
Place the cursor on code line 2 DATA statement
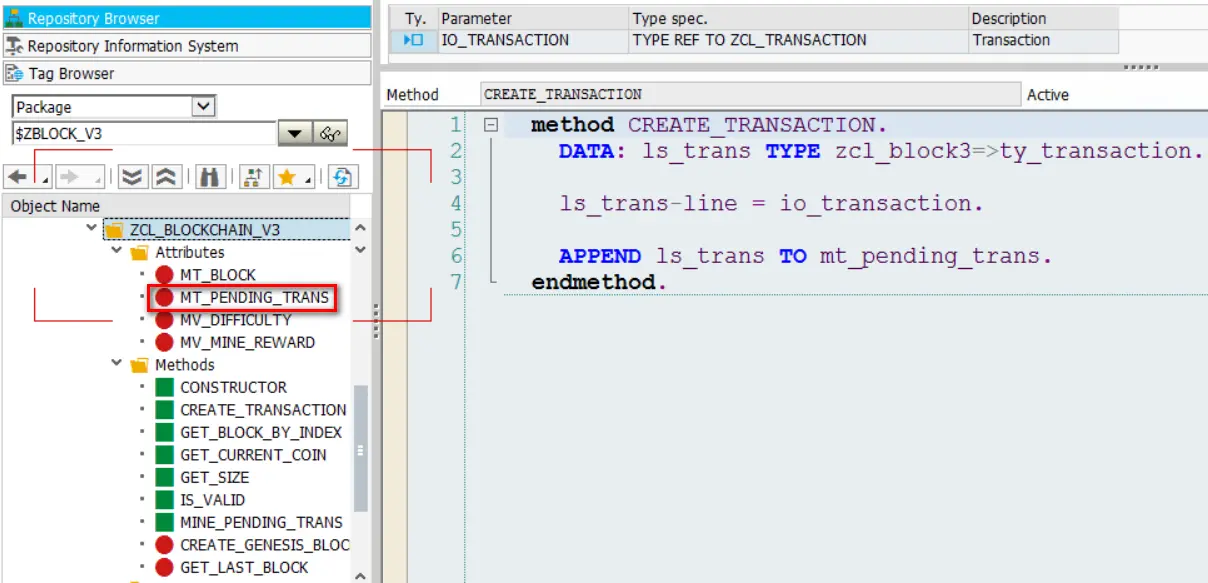(880, 151)
